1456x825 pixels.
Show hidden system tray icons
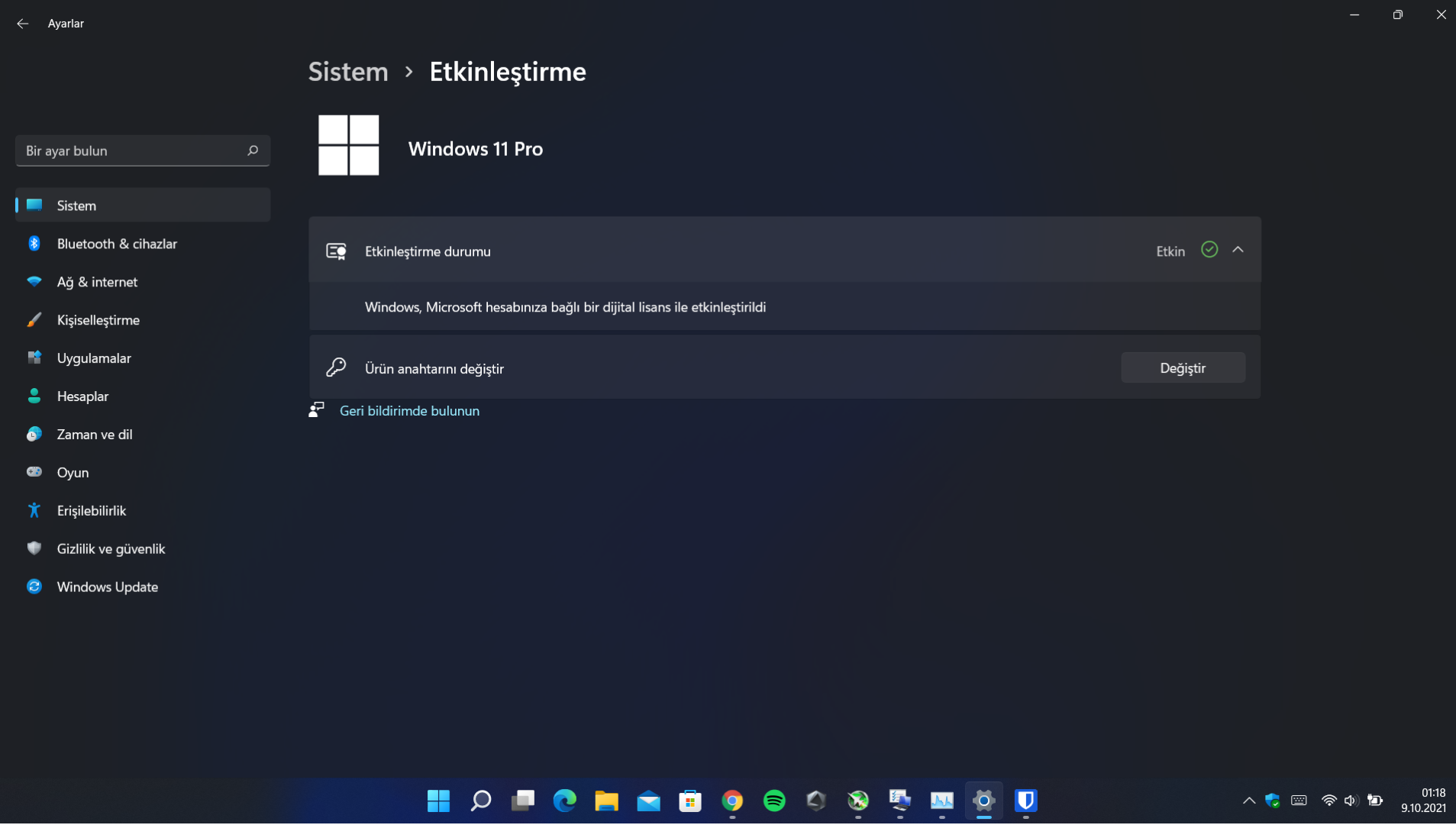1249,801
